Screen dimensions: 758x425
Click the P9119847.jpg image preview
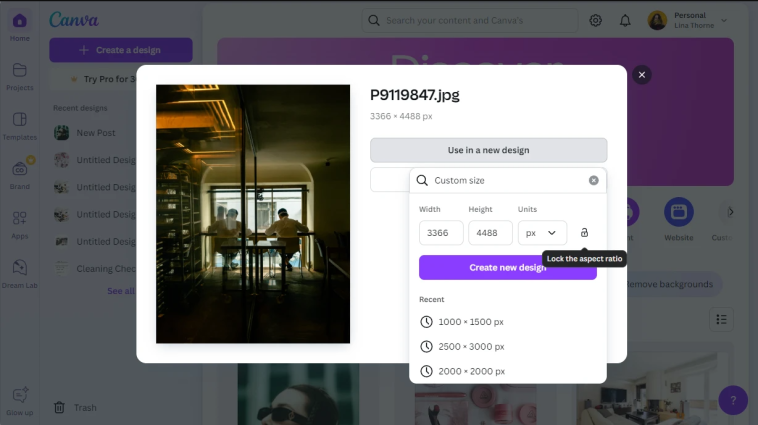click(x=253, y=214)
